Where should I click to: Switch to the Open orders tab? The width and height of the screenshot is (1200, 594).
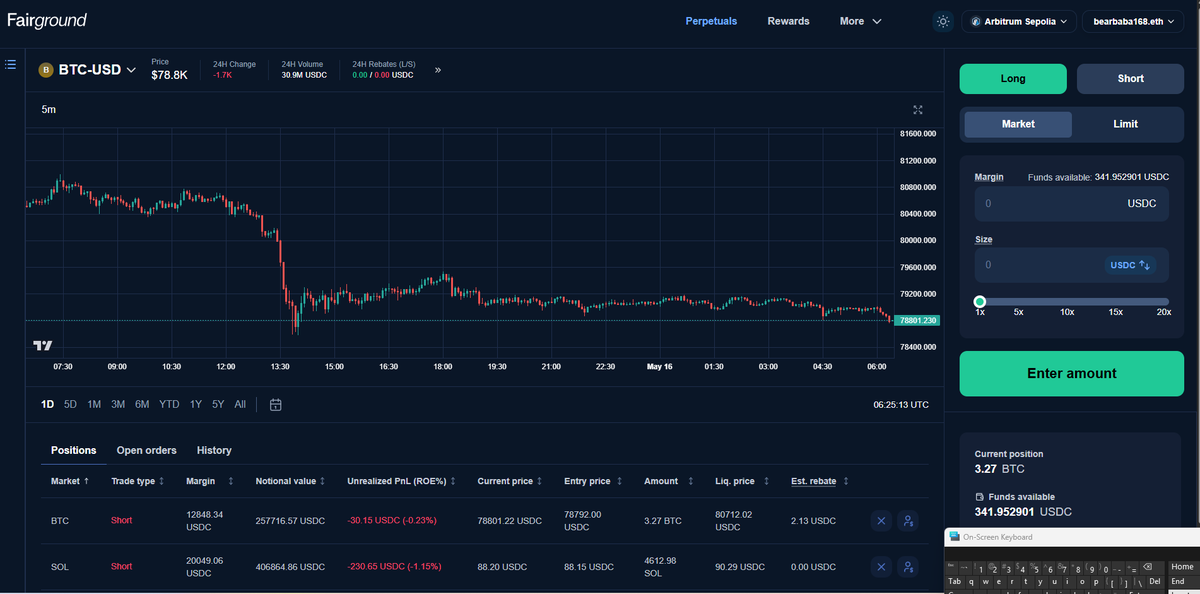146,450
